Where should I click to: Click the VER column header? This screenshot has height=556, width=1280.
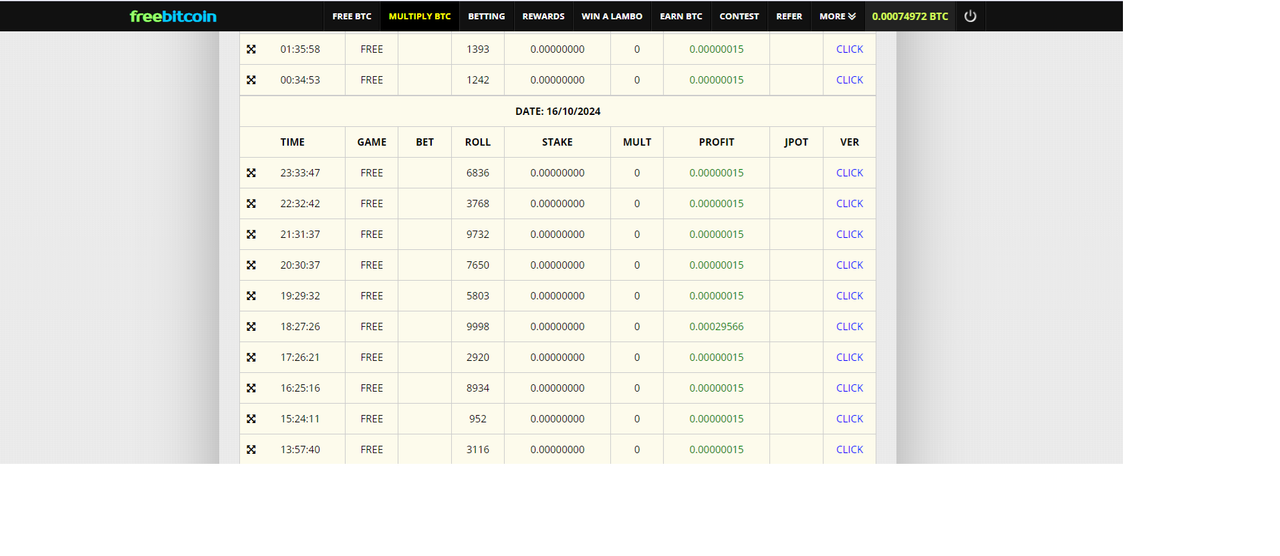point(850,142)
